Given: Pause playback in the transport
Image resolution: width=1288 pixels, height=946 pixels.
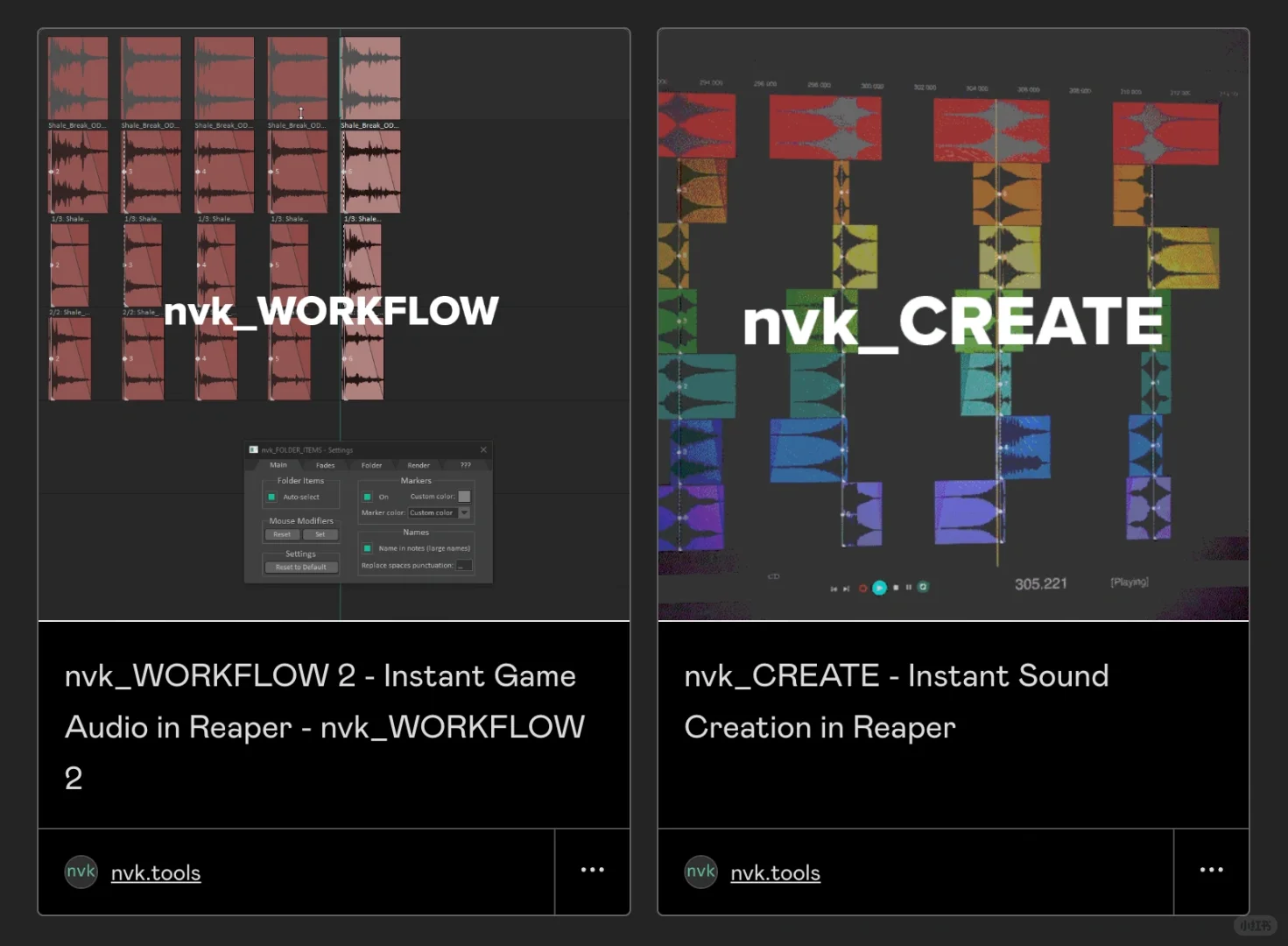Looking at the screenshot, I should pyautogui.click(x=909, y=588).
